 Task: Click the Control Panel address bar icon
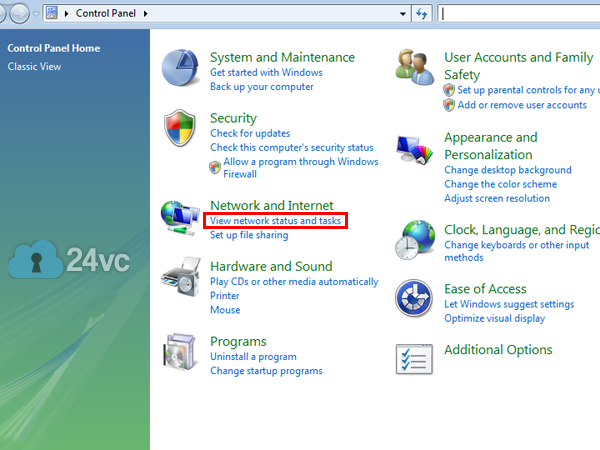(52, 13)
